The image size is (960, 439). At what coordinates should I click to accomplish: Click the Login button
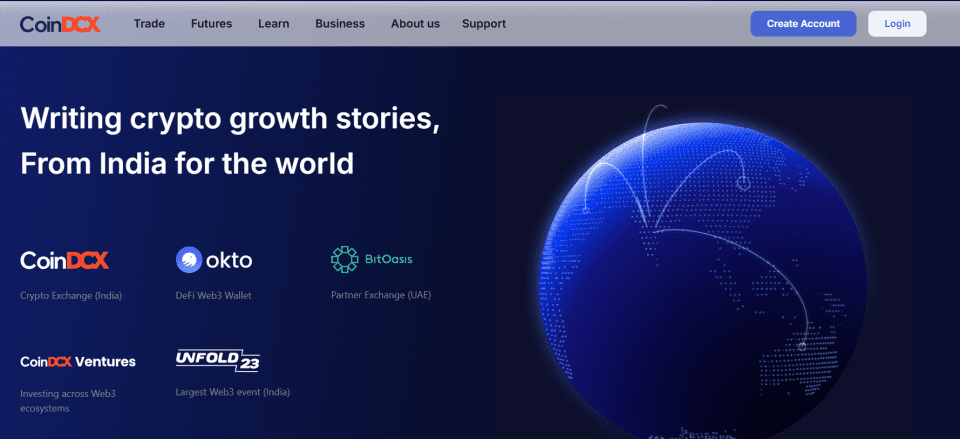tap(897, 24)
